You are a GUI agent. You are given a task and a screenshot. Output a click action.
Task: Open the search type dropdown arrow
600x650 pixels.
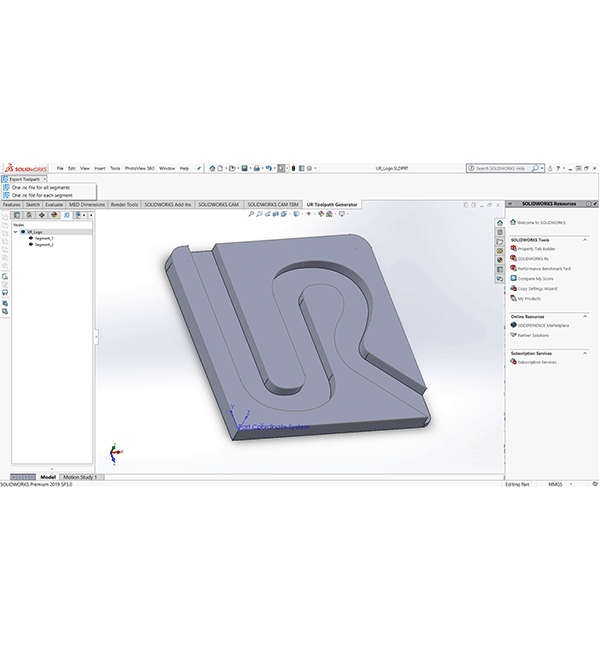pos(542,168)
